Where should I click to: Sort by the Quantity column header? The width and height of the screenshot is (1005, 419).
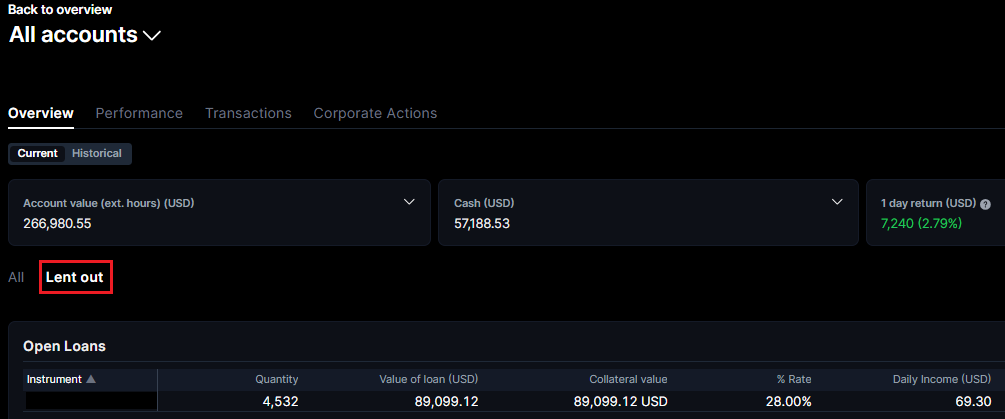276,379
